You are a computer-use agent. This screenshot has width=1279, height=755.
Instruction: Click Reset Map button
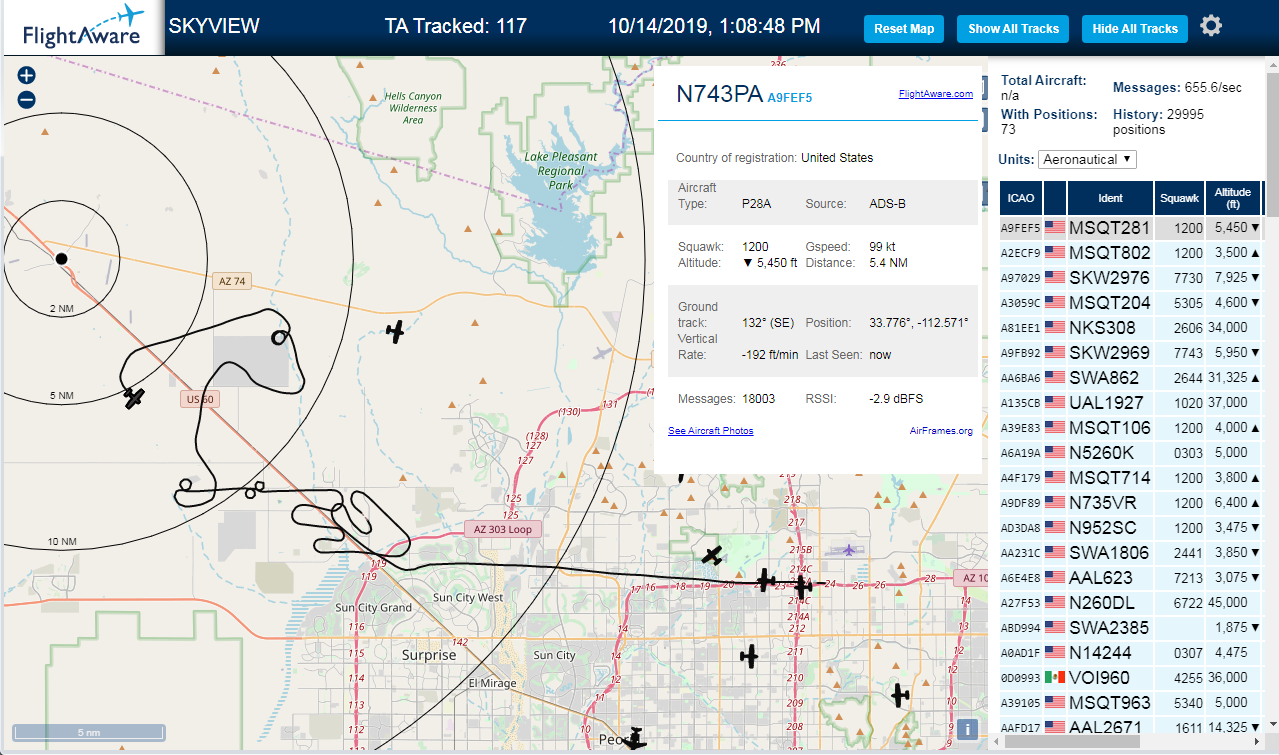click(904, 29)
